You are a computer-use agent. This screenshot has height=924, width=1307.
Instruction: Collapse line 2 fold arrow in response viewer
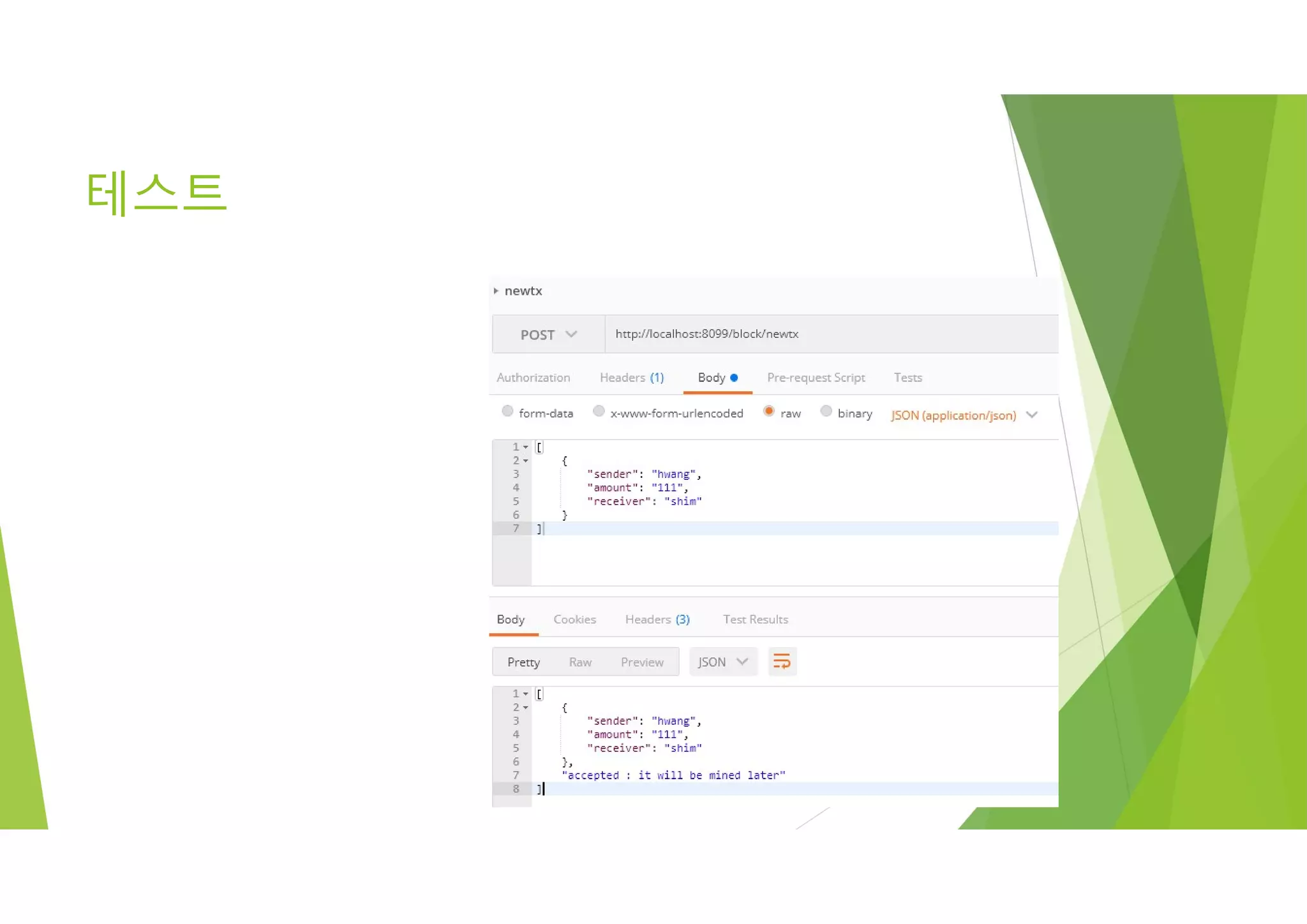[x=526, y=708]
